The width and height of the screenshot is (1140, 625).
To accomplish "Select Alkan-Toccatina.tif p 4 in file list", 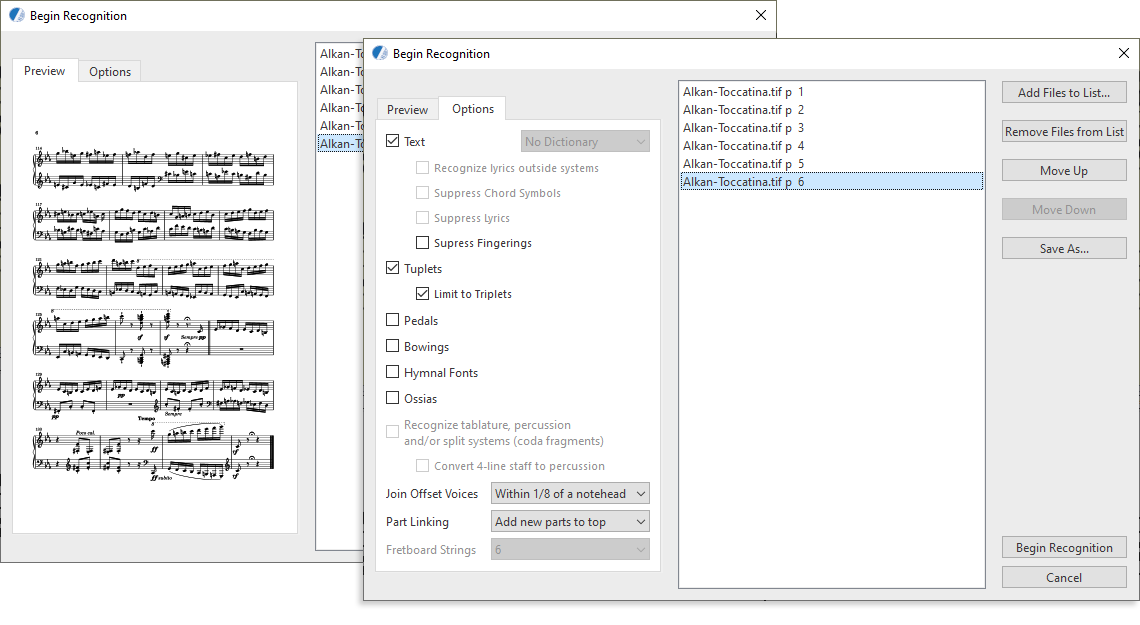I will 831,145.
